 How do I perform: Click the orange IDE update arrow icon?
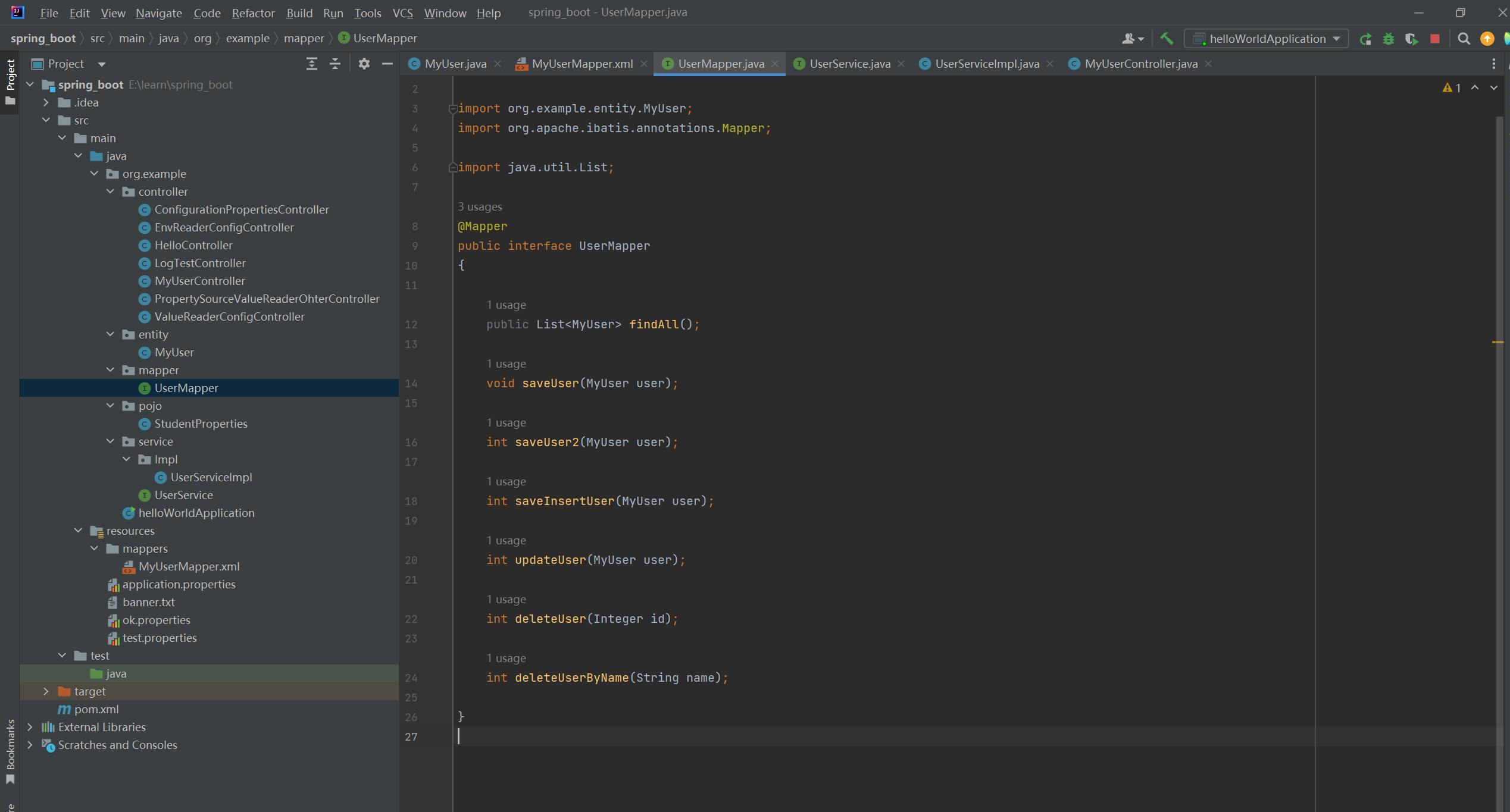tap(1487, 39)
